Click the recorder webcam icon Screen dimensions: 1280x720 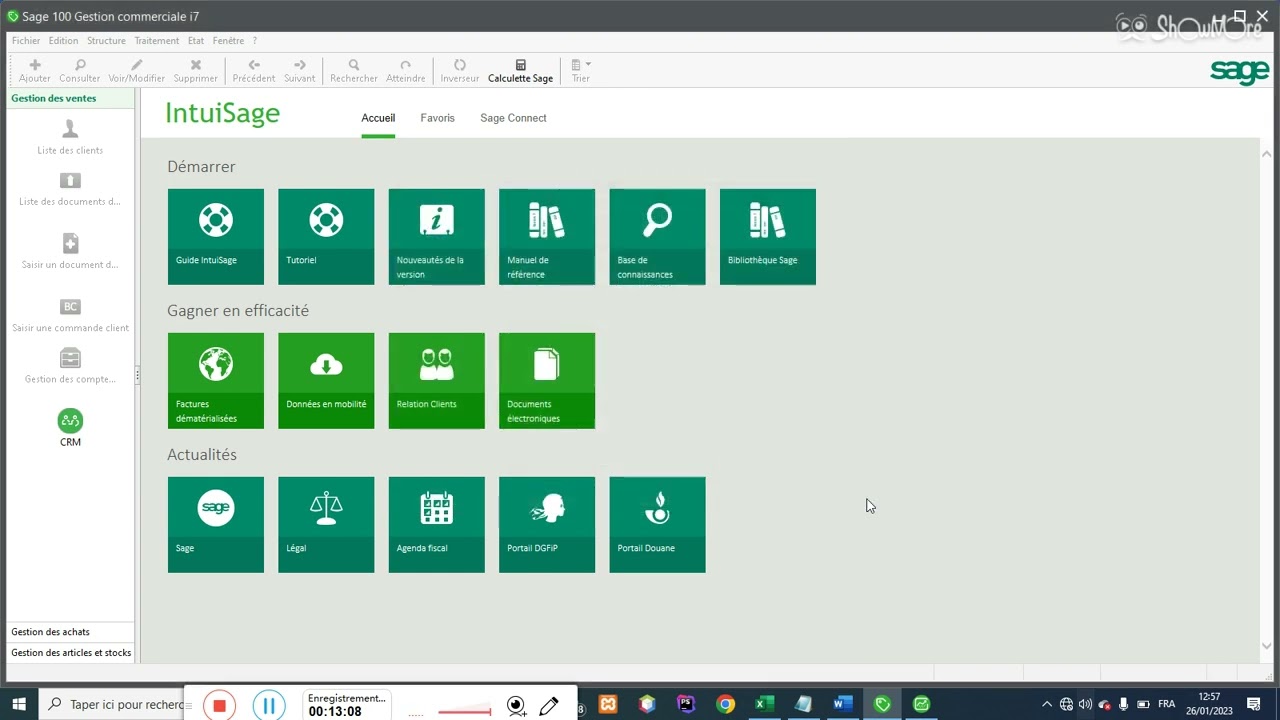516,706
